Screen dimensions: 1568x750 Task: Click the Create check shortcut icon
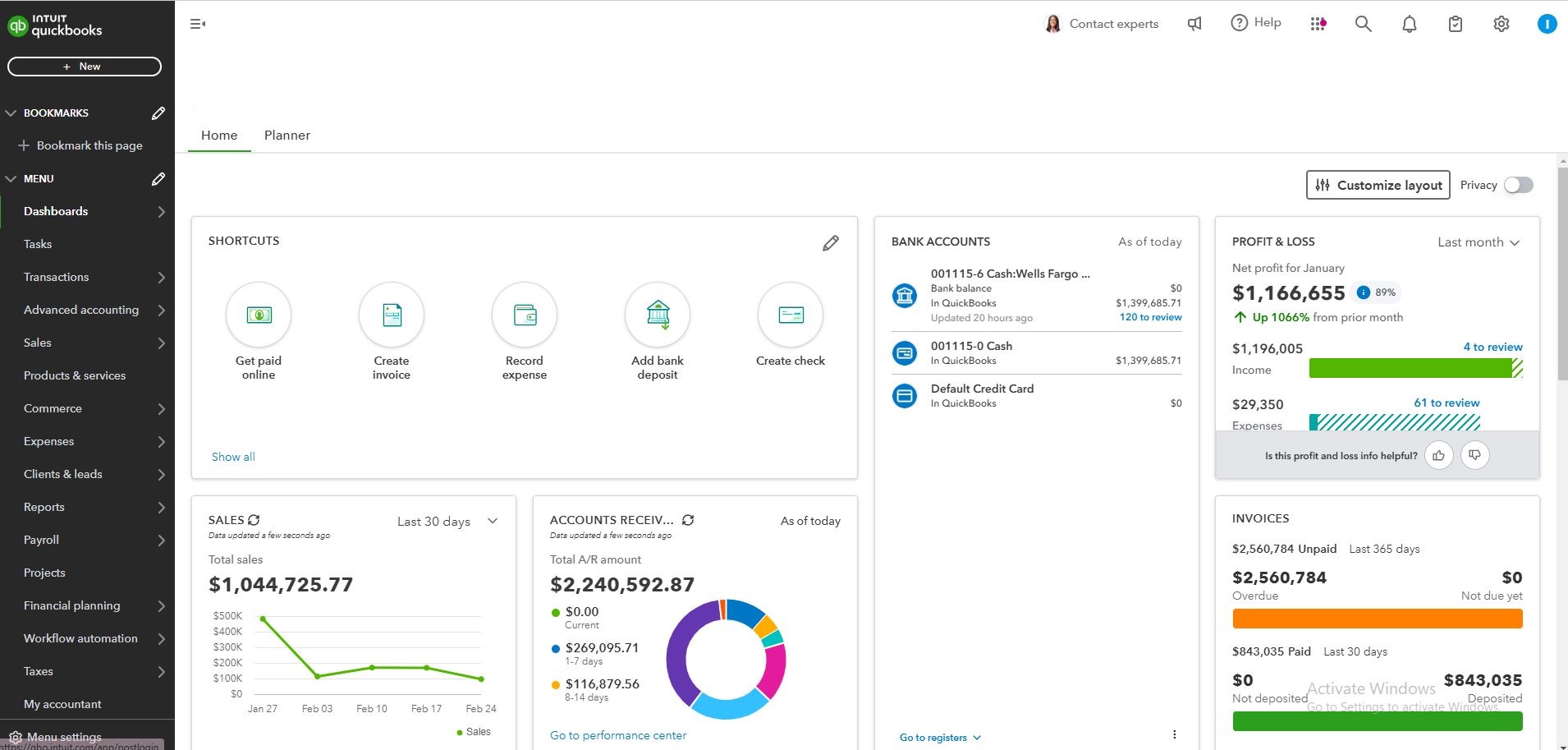[791, 315]
